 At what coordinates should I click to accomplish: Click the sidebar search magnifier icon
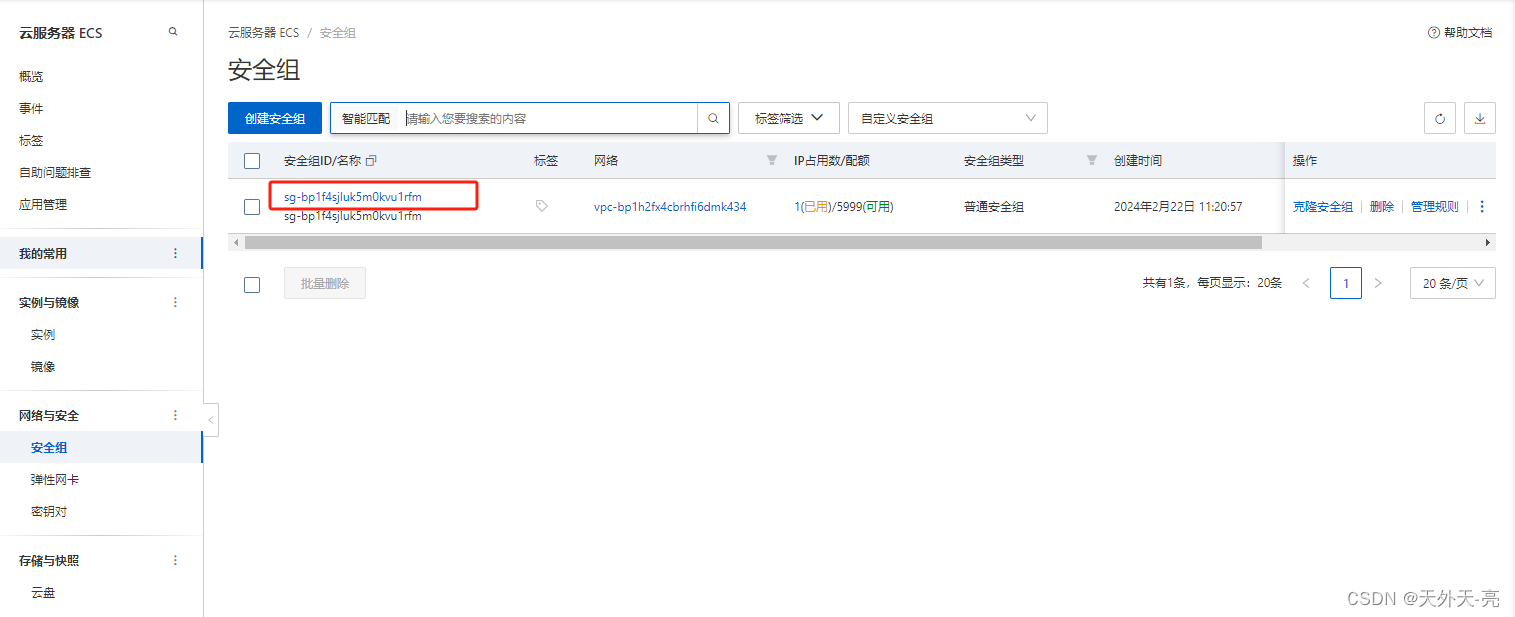pos(173,32)
